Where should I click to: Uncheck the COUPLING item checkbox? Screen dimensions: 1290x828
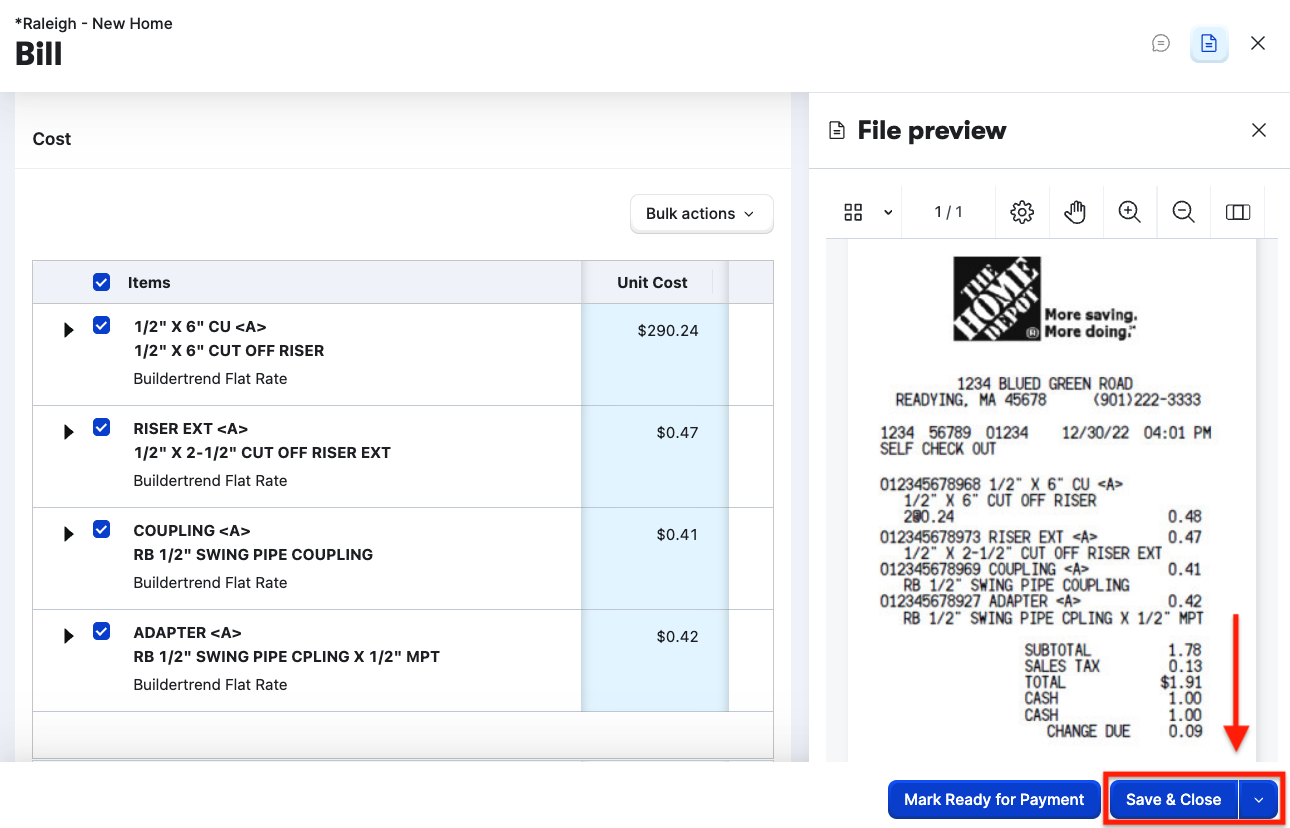(101, 529)
